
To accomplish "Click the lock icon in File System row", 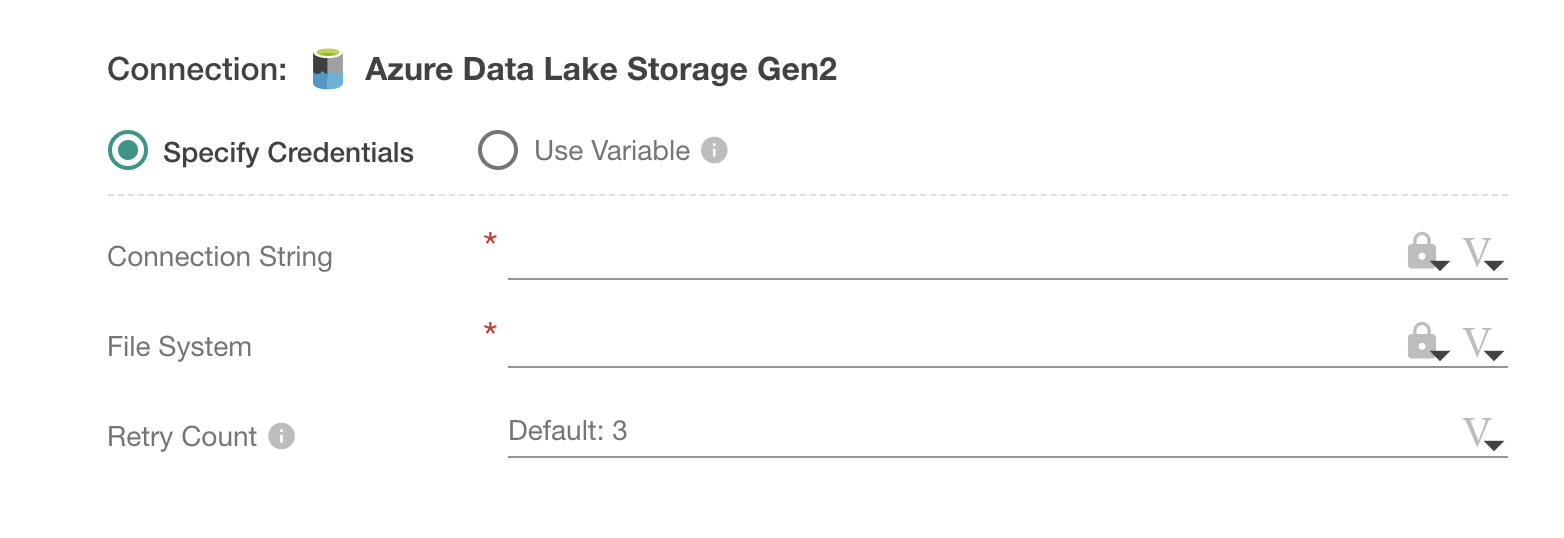I will (x=1424, y=343).
